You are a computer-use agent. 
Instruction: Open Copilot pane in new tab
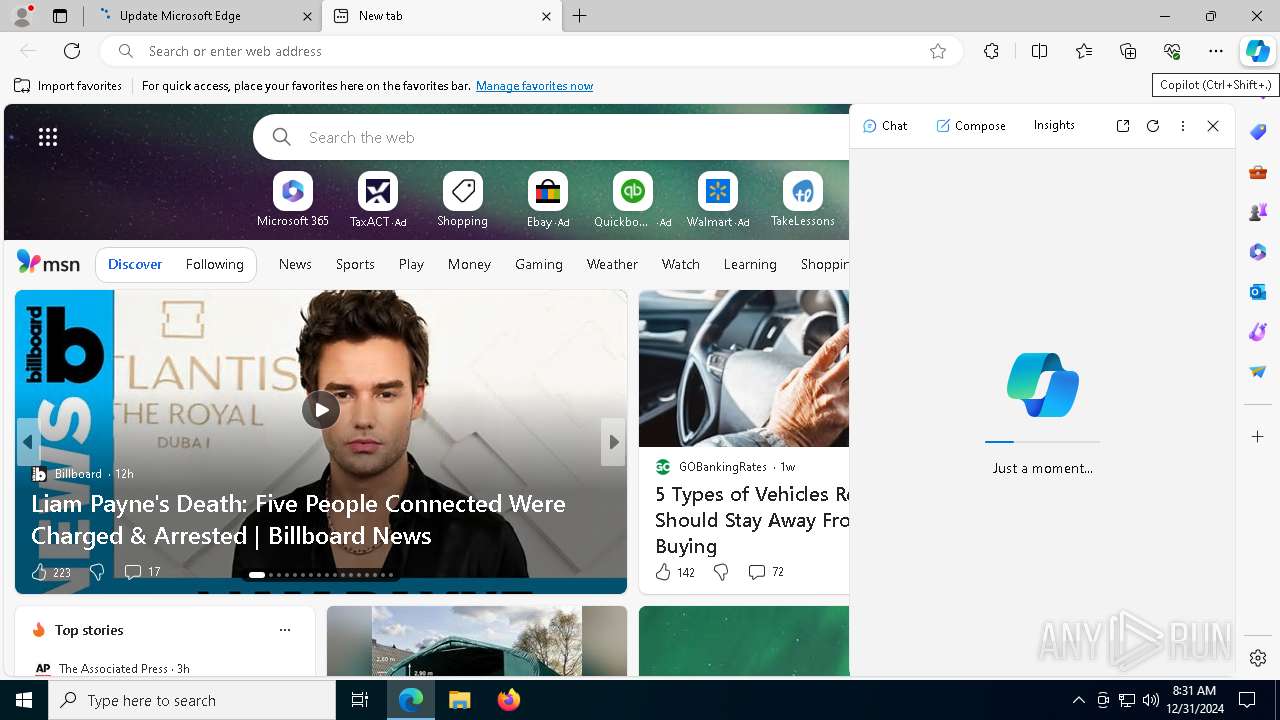(1123, 126)
